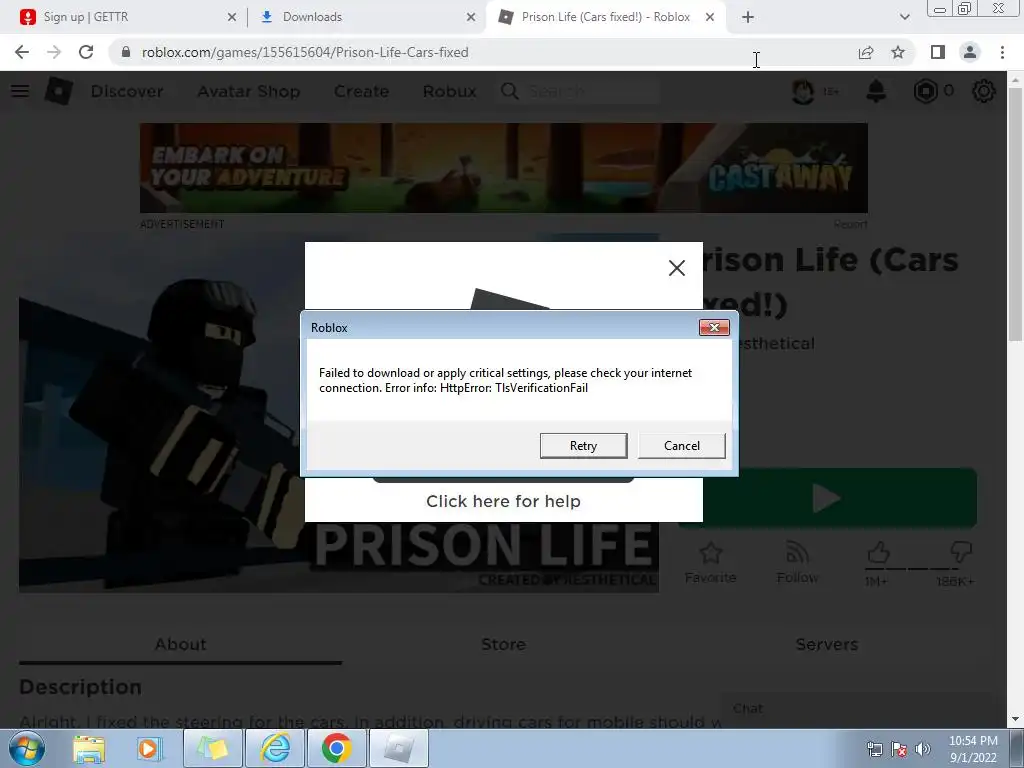Open Internet Explorer from the taskbar
Screen dimensions: 1024x768
275,748
